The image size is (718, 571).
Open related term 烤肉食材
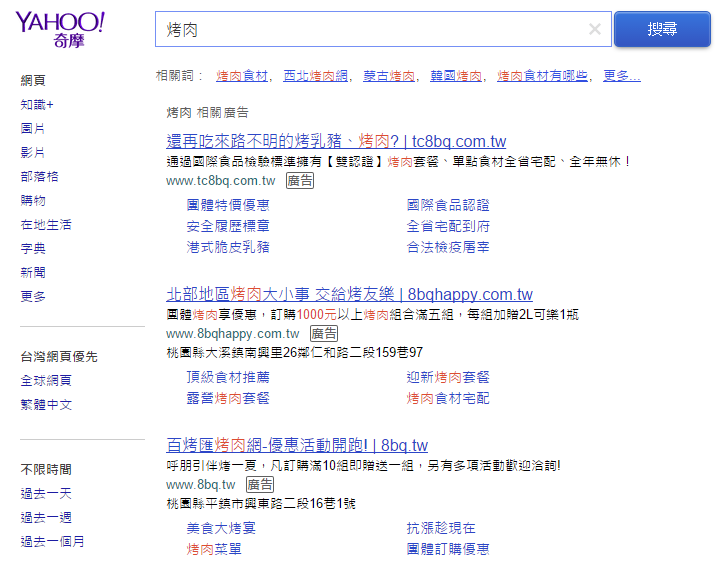click(x=242, y=76)
